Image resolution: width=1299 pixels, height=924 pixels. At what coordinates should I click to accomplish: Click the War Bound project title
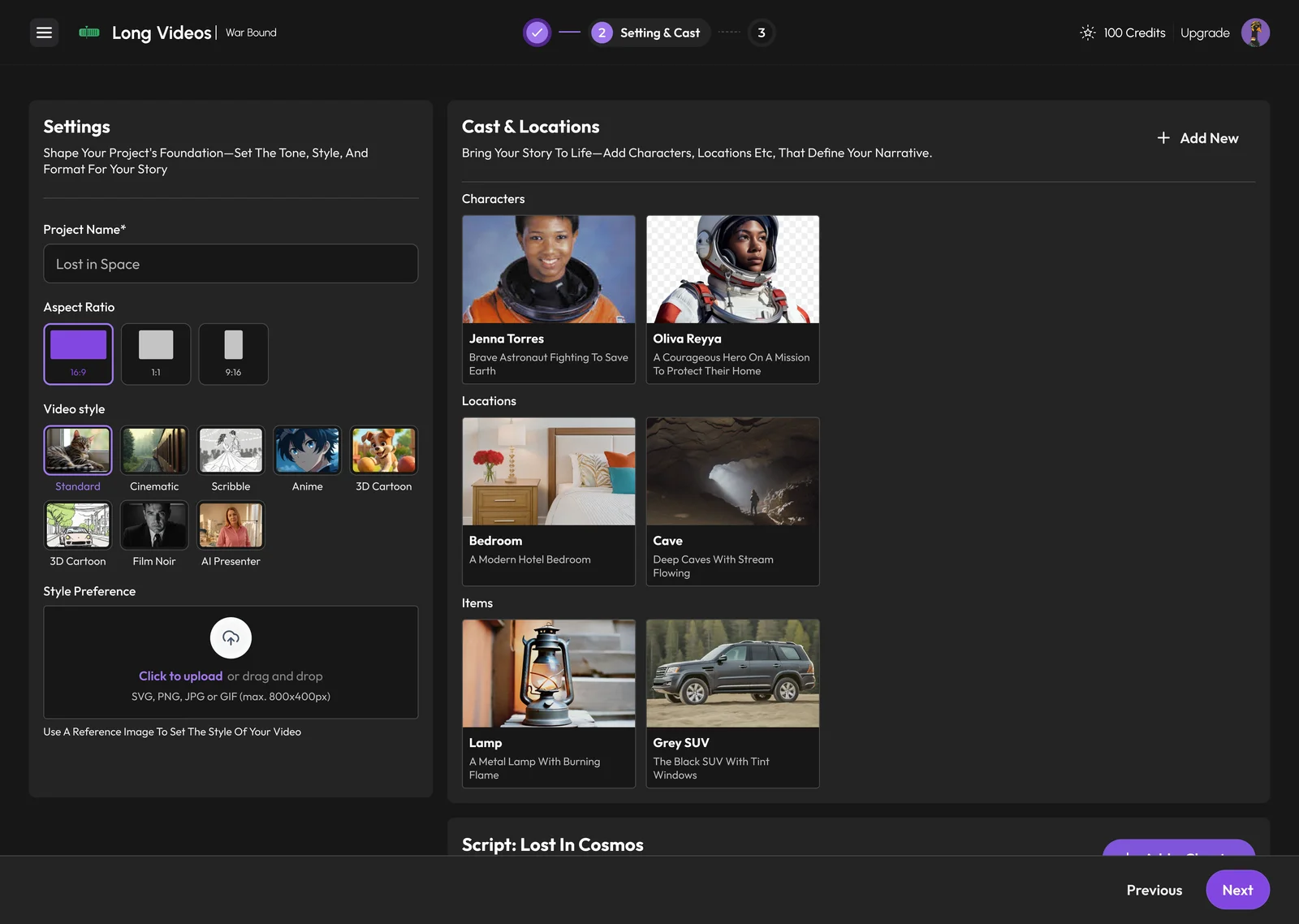[x=251, y=32]
